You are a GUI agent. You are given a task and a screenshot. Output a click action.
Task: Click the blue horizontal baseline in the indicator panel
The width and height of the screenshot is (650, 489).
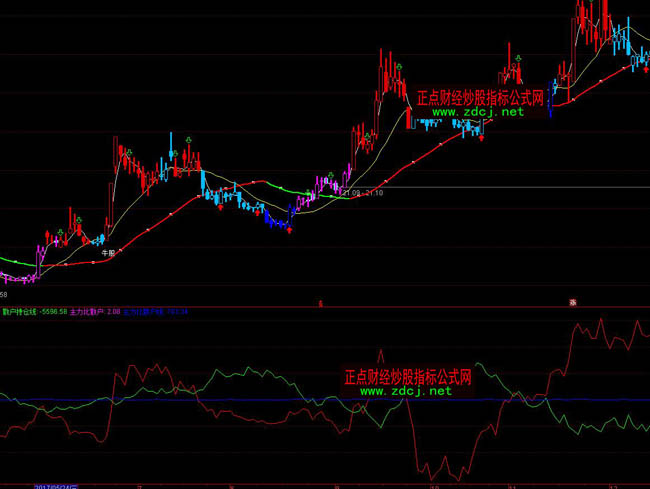(x=200, y=401)
